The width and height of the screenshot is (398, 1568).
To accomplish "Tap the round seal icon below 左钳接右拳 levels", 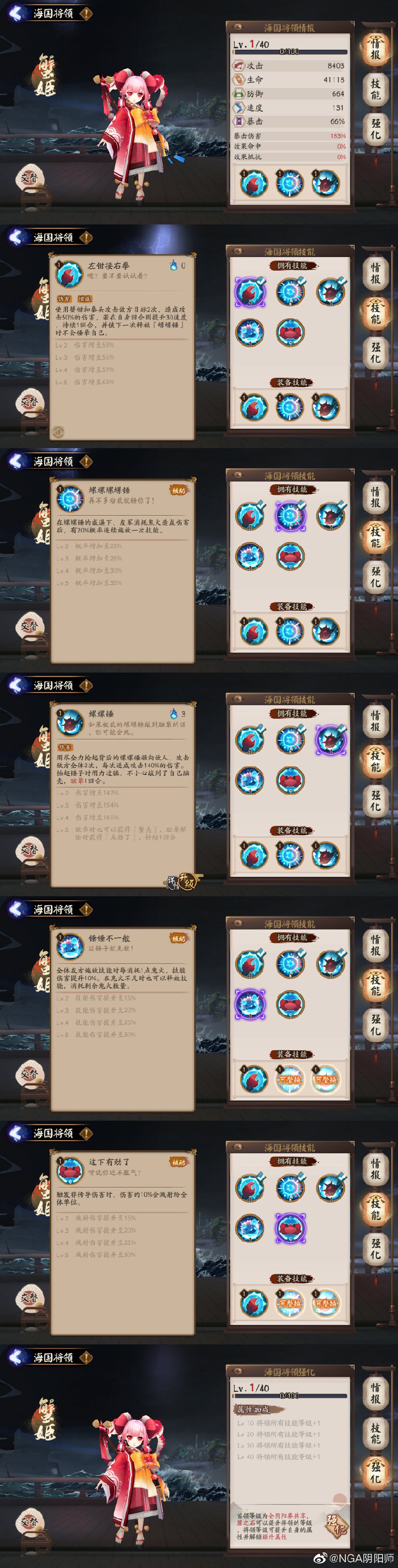I will coord(58,431).
